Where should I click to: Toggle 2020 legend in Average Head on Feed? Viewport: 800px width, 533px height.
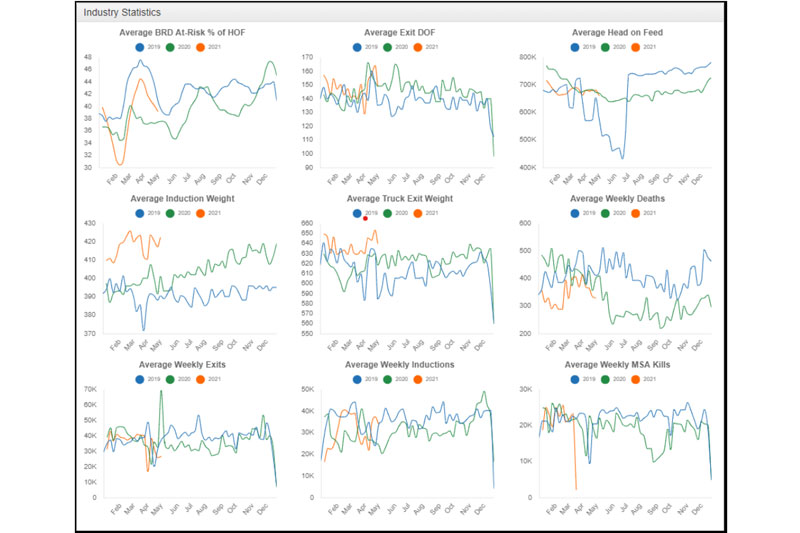(613, 47)
